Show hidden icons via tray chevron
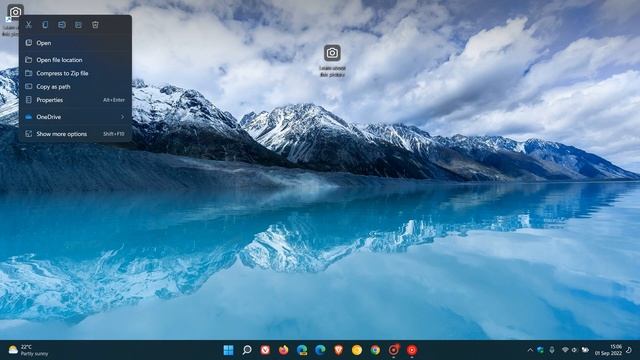This screenshot has height=360, width=640. pos(530,350)
